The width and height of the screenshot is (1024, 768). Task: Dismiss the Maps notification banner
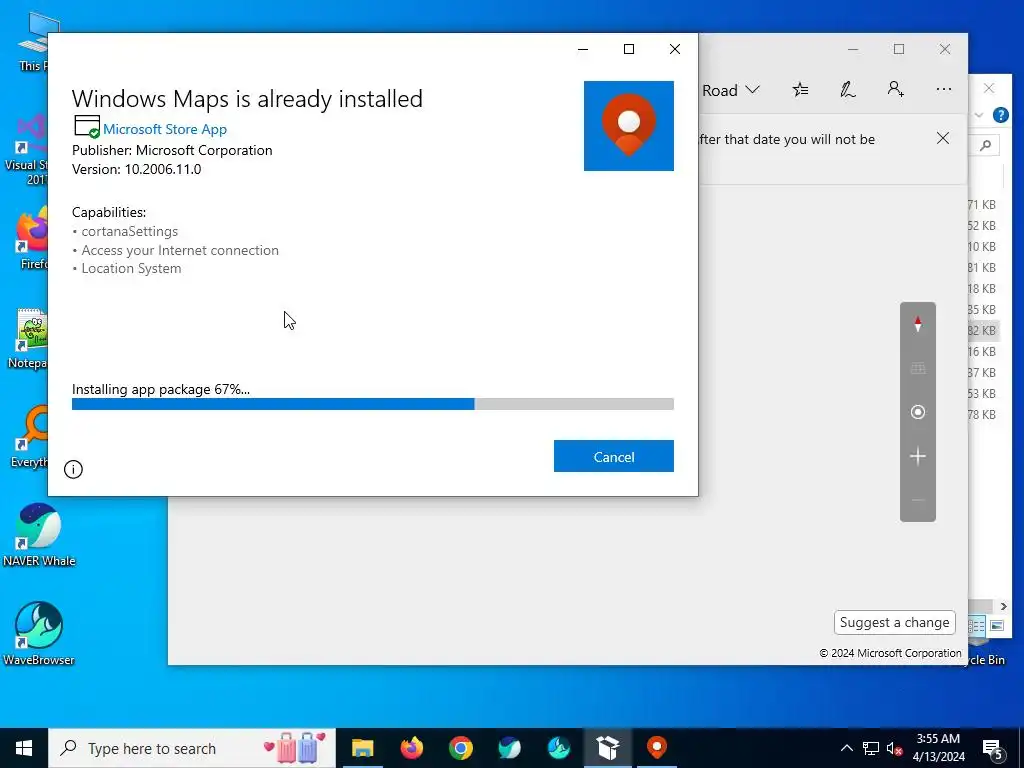(x=942, y=138)
